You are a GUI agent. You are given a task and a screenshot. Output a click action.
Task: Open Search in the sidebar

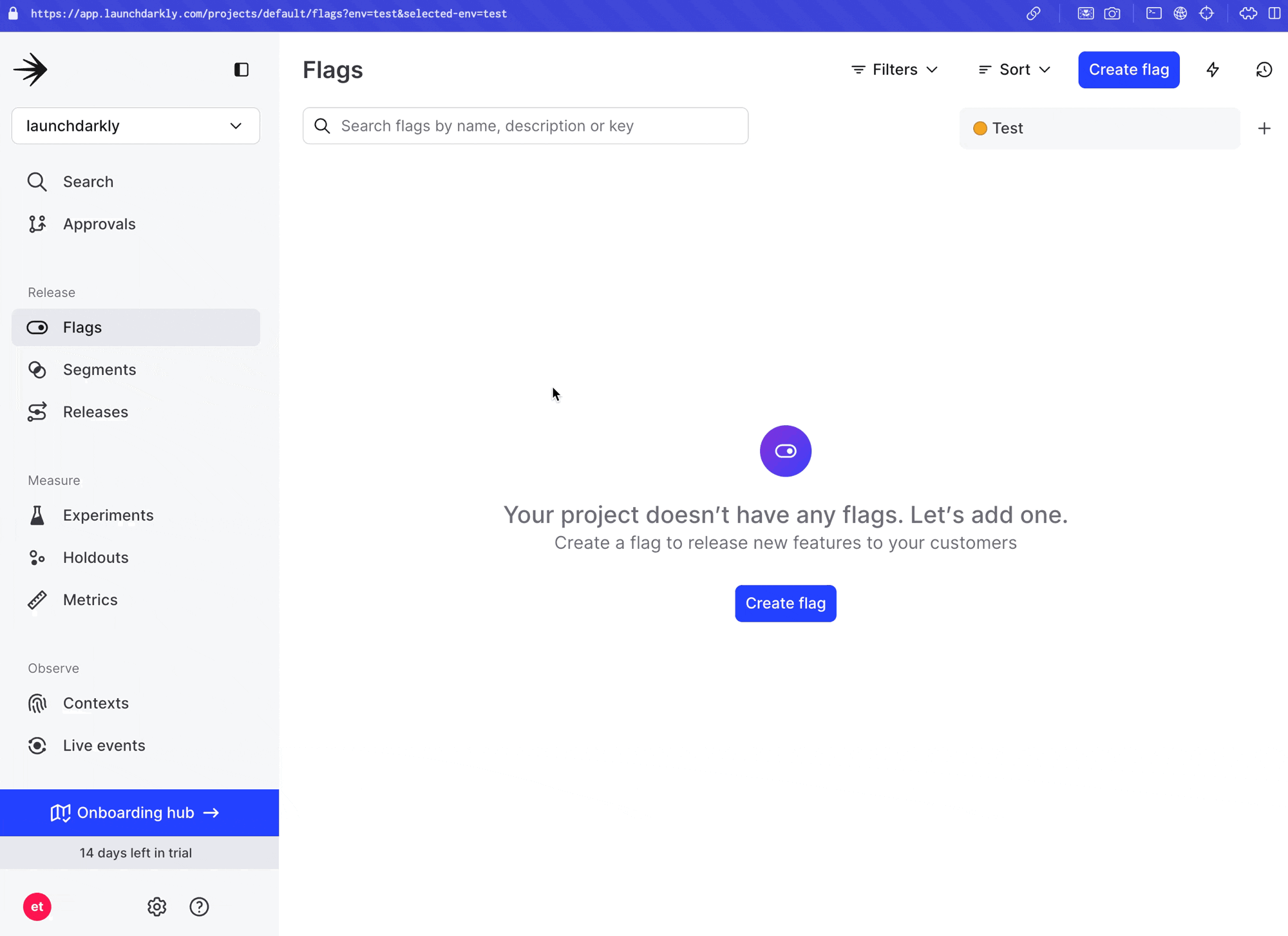(136, 182)
